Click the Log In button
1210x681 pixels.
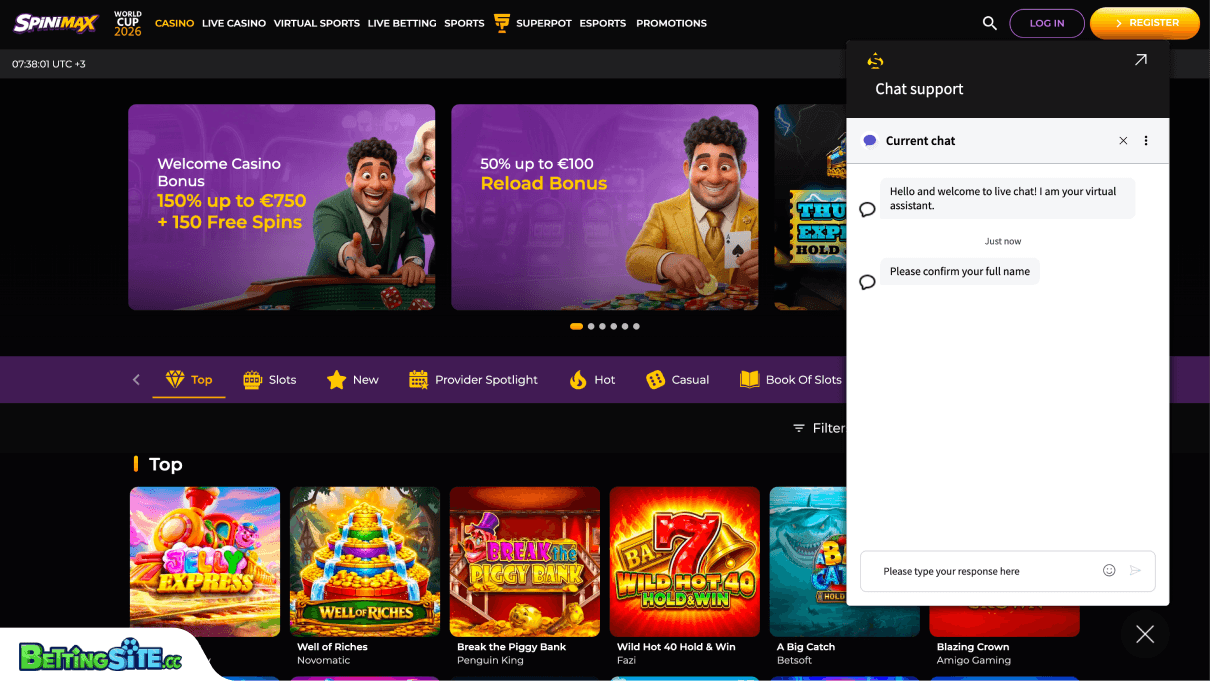(1047, 23)
